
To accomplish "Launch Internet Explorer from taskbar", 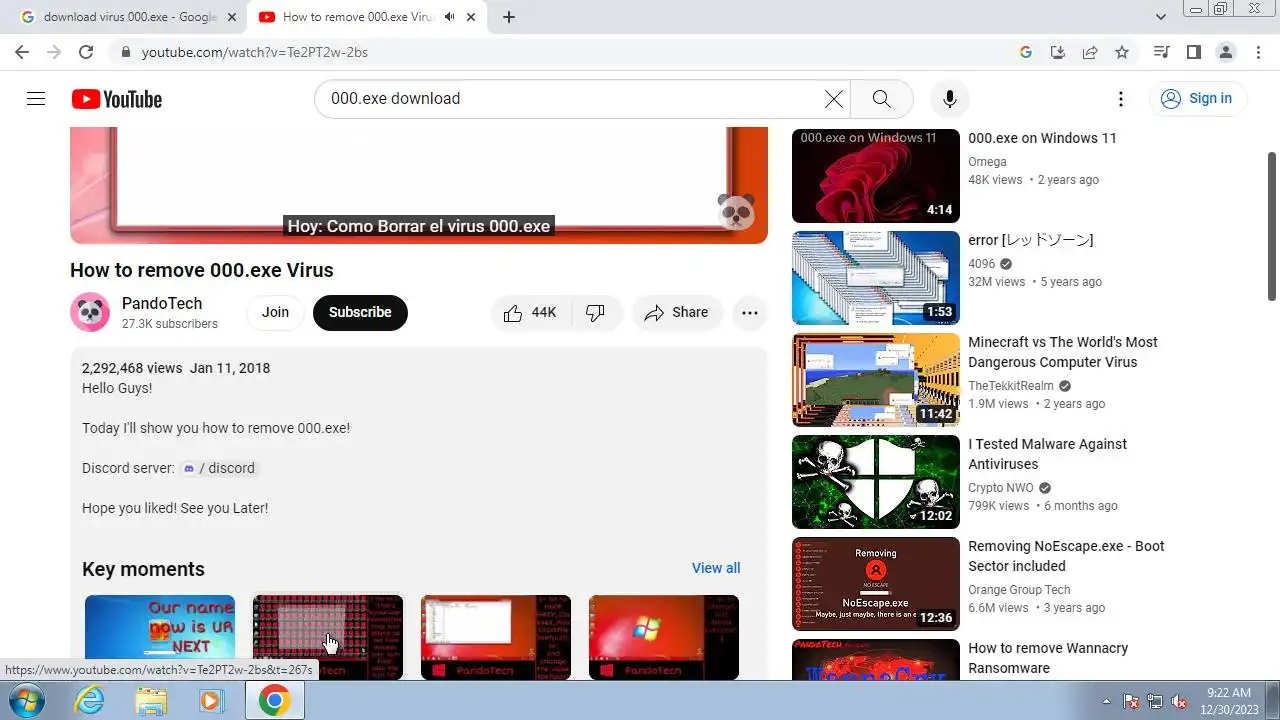I will point(91,700).
